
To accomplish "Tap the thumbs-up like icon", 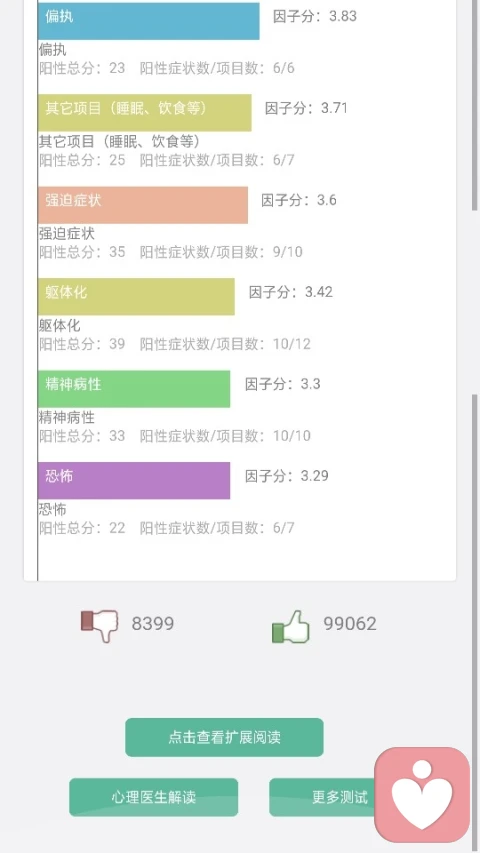I will tap(291, 627).
